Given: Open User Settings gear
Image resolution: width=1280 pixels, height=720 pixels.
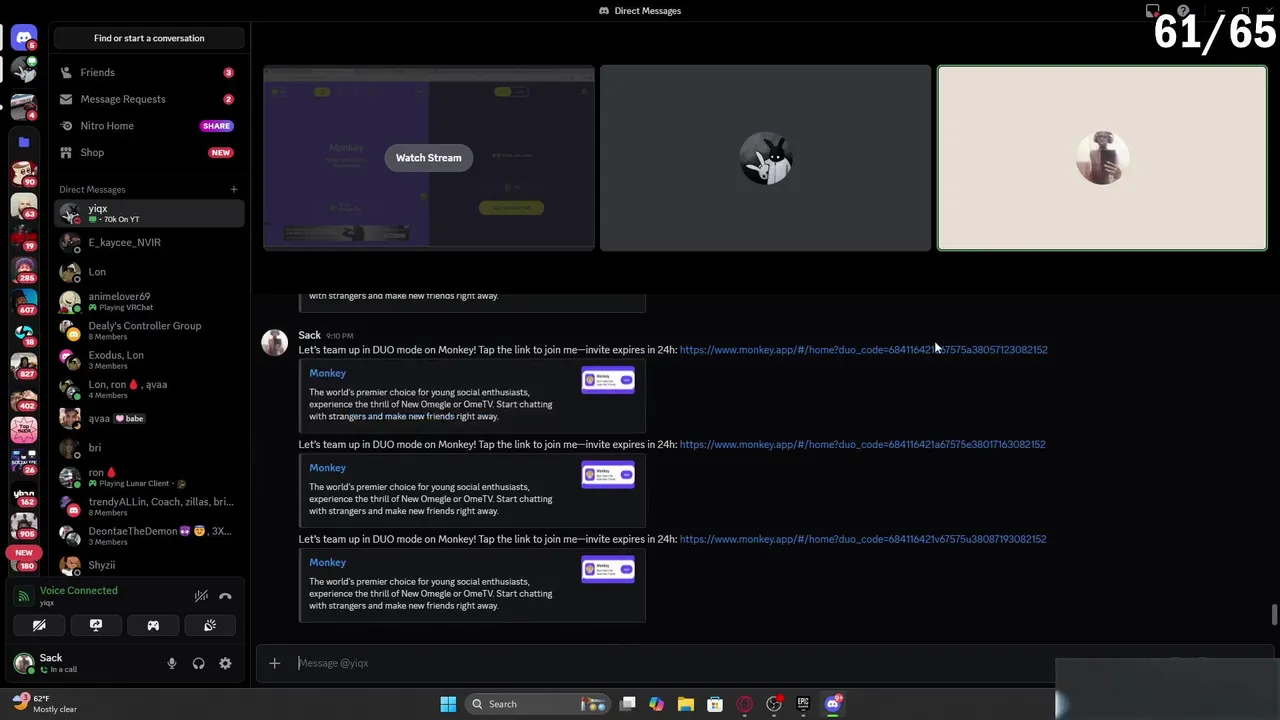Looking at the screenshot, I should [x=225, y=663].
